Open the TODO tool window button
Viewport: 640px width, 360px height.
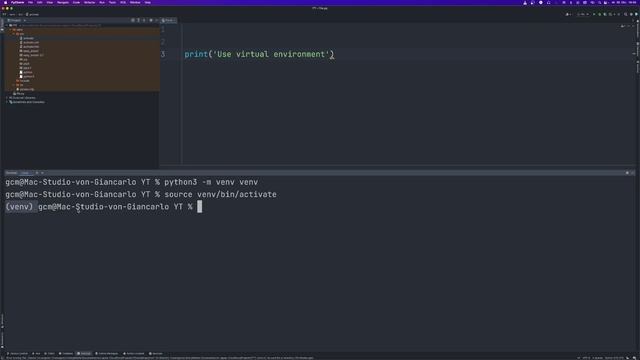pos(50,353)
